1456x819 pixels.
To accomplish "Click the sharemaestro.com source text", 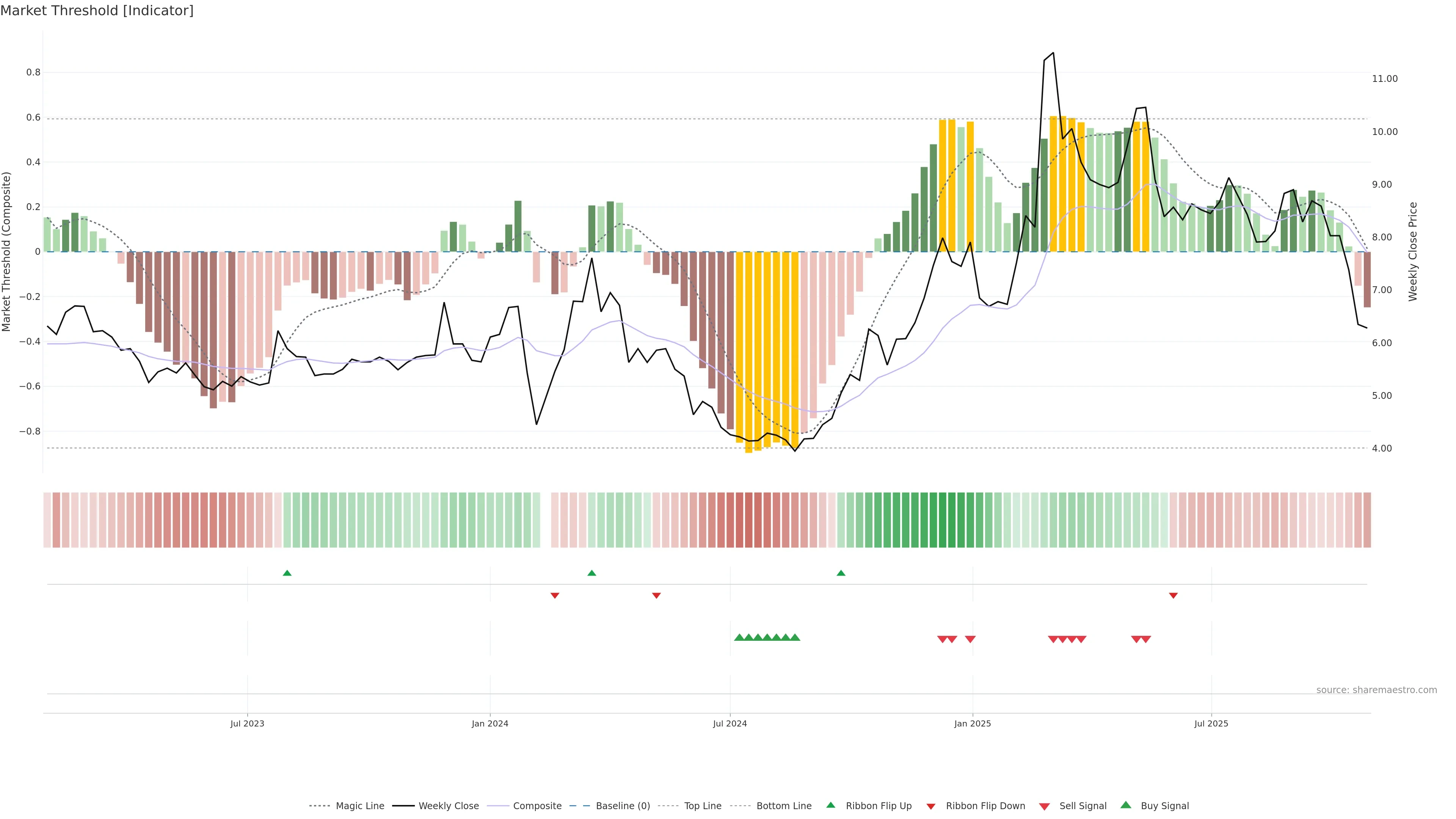I will (x=1376, y=690).
